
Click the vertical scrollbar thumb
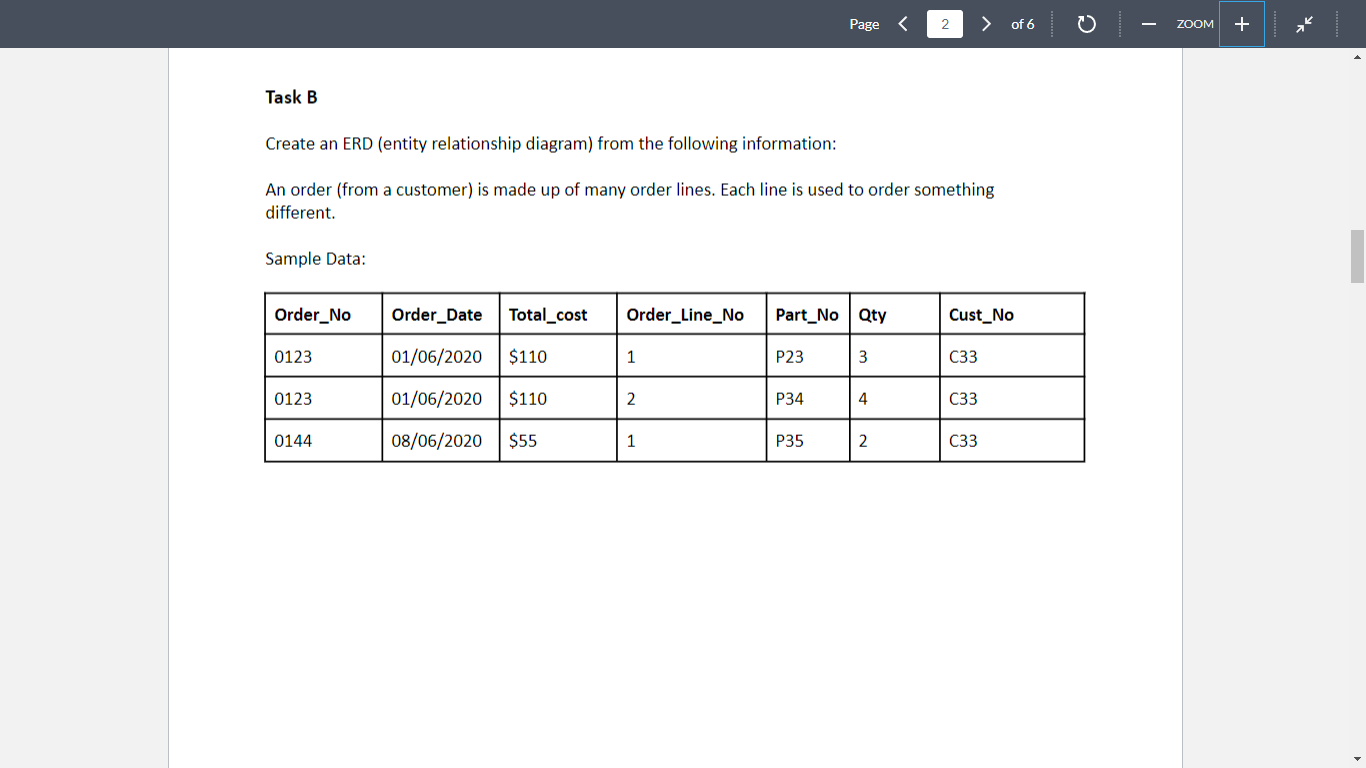pos(1358,252)
